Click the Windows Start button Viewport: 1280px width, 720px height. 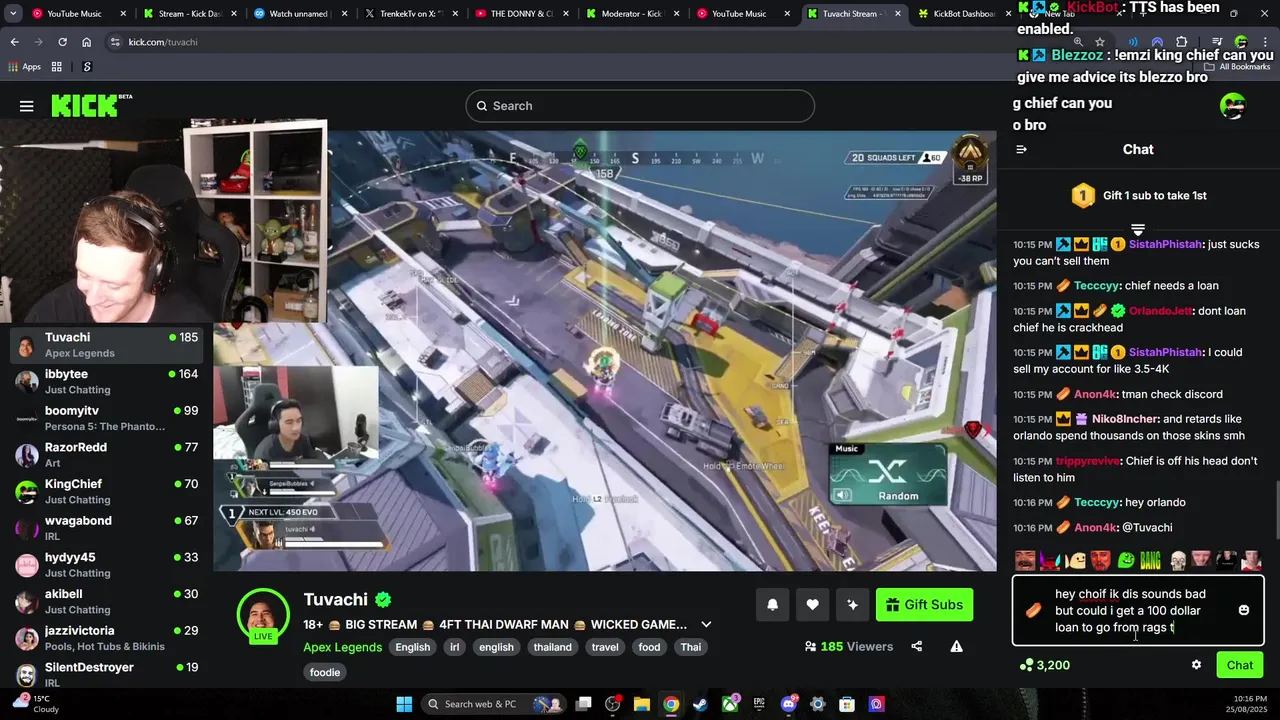coord(404,704)
